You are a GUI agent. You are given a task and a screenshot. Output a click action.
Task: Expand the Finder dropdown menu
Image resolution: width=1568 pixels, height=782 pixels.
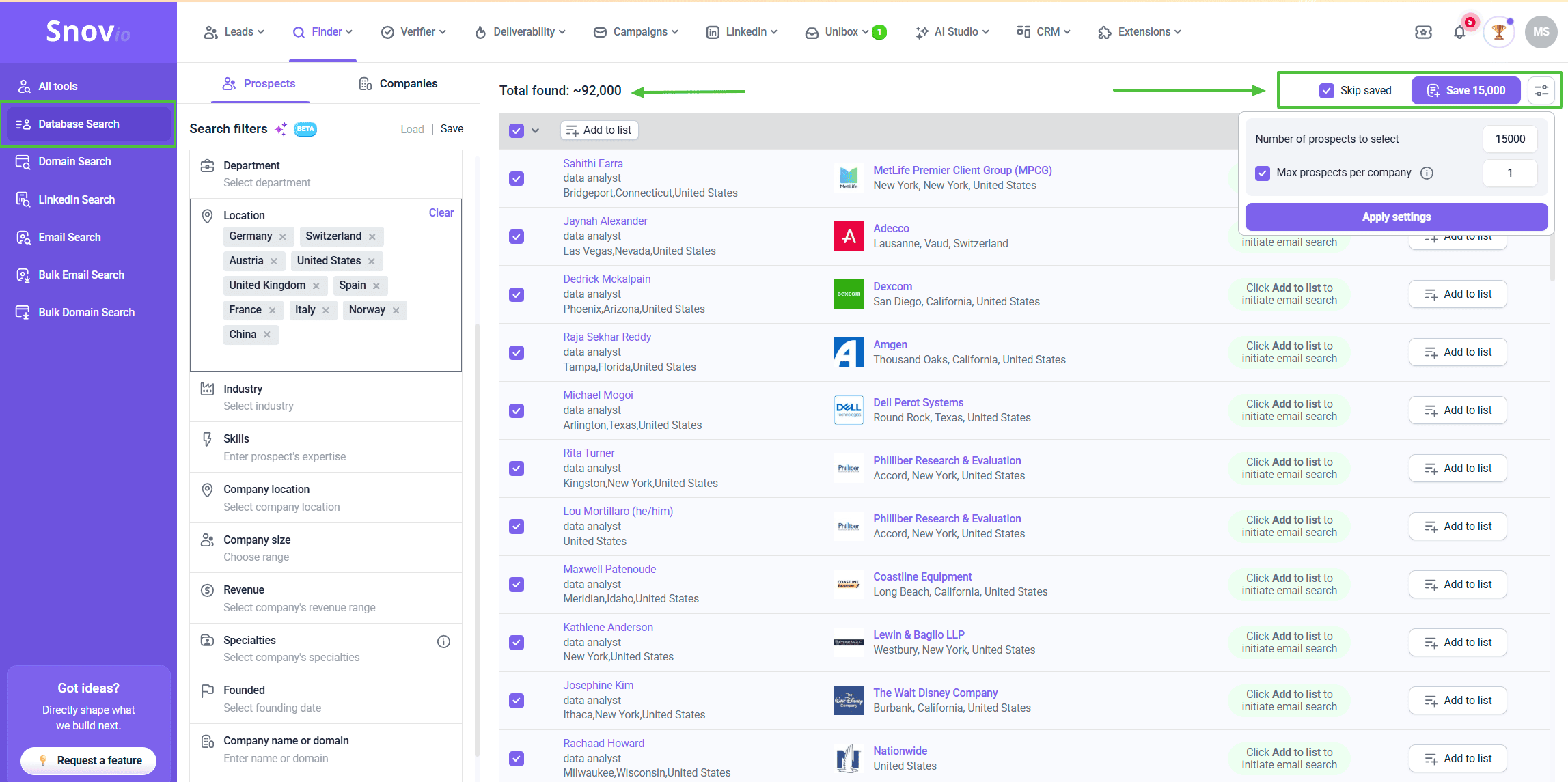point(322,32)
